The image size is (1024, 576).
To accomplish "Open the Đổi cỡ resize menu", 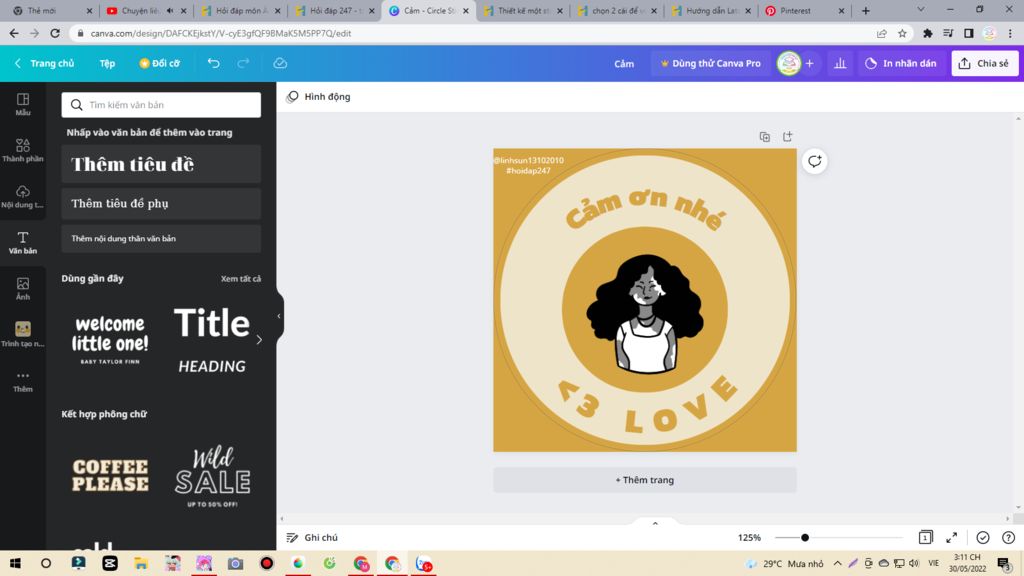I will click(159, 63).
